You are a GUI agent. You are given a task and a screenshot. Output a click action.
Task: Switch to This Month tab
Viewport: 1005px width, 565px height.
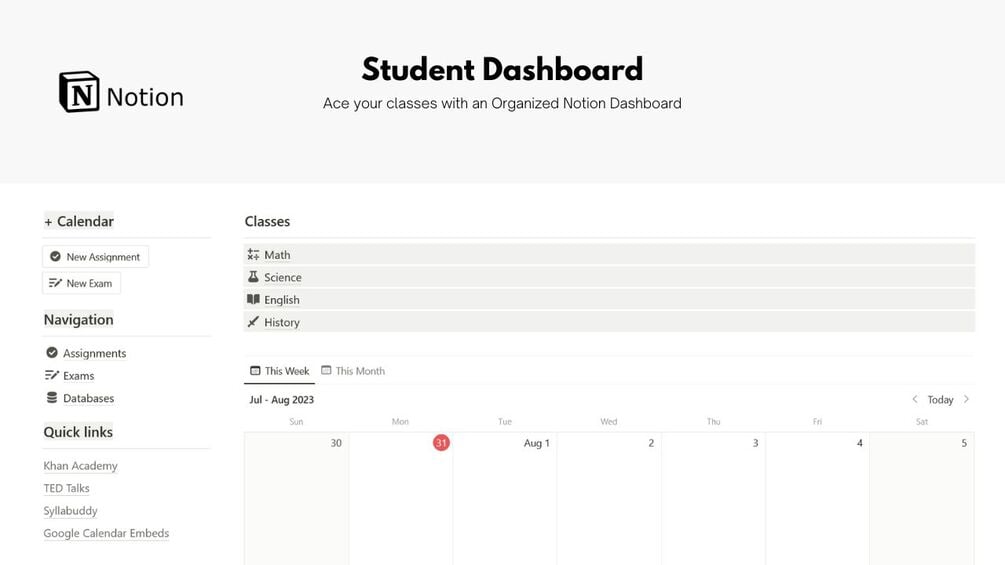(353, 371)
